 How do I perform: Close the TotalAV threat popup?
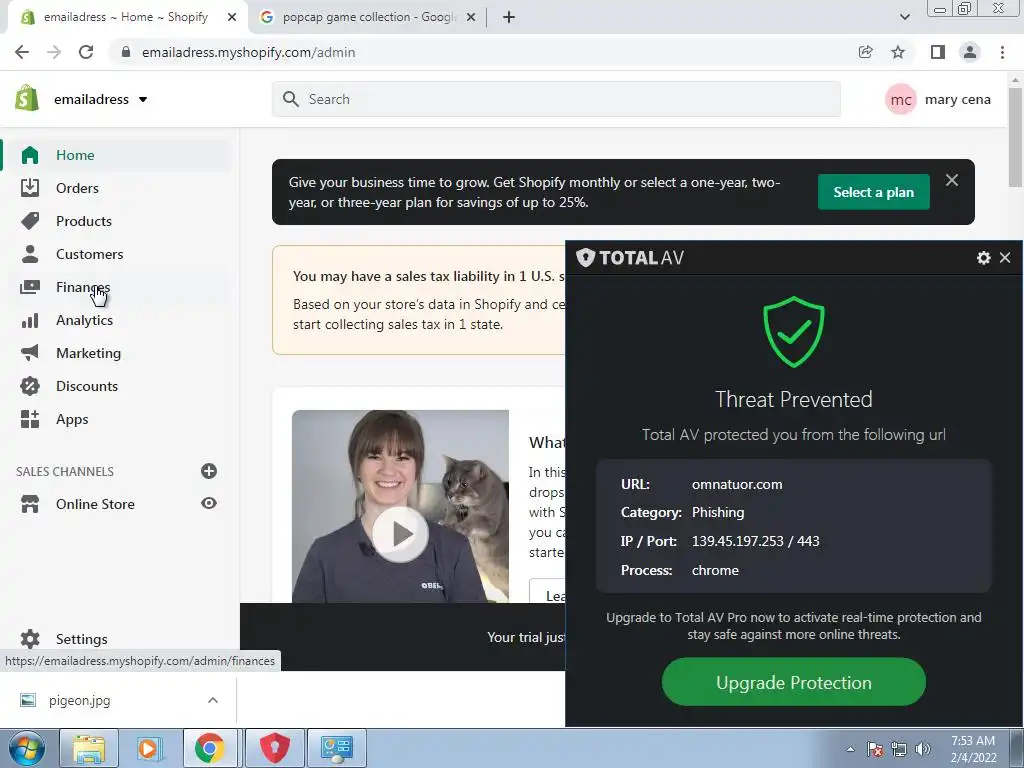click(1005, 258)
